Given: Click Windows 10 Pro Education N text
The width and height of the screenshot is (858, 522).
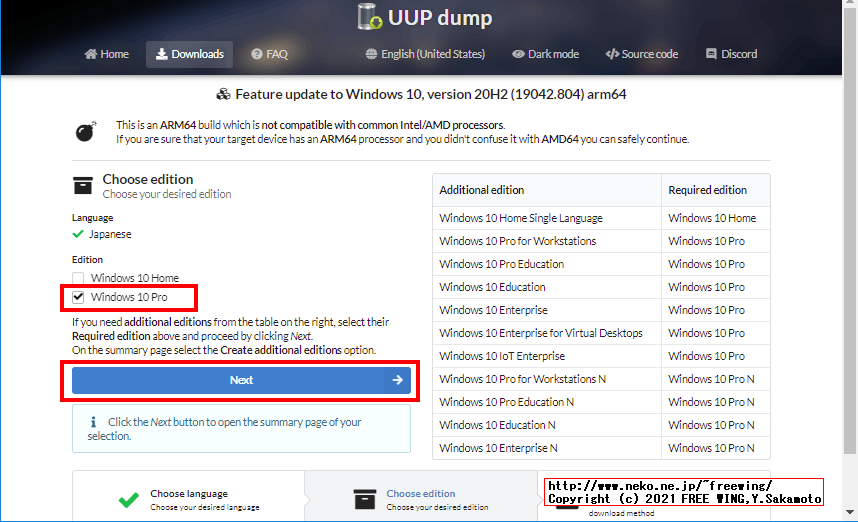Looking at the screenshot, I should (506, 402).
